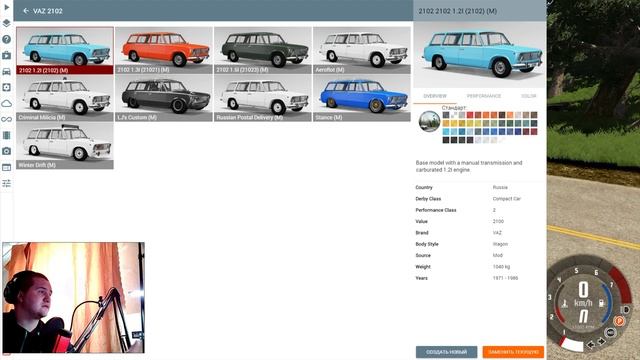Click the '2102 2102 1.2l (2102) (M)' panel title
The height and width of the screenshot is (360, 640).
click(457, 11)
